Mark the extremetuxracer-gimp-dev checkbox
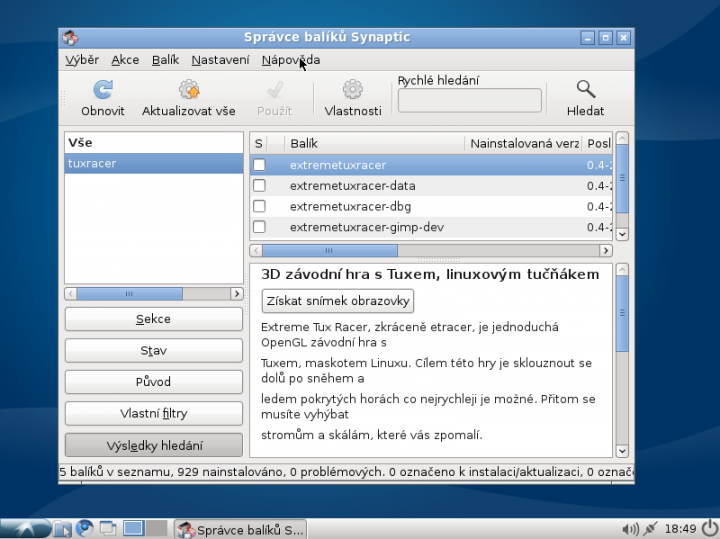 (x=259, y=227)
